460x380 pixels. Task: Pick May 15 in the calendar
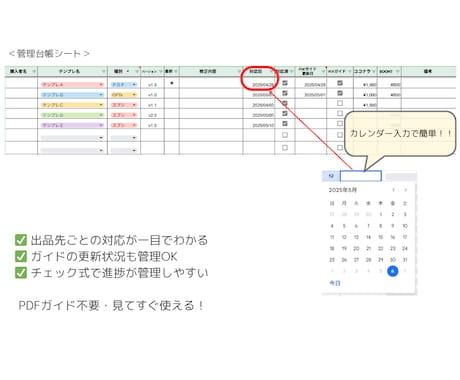[x=380, y=237]
